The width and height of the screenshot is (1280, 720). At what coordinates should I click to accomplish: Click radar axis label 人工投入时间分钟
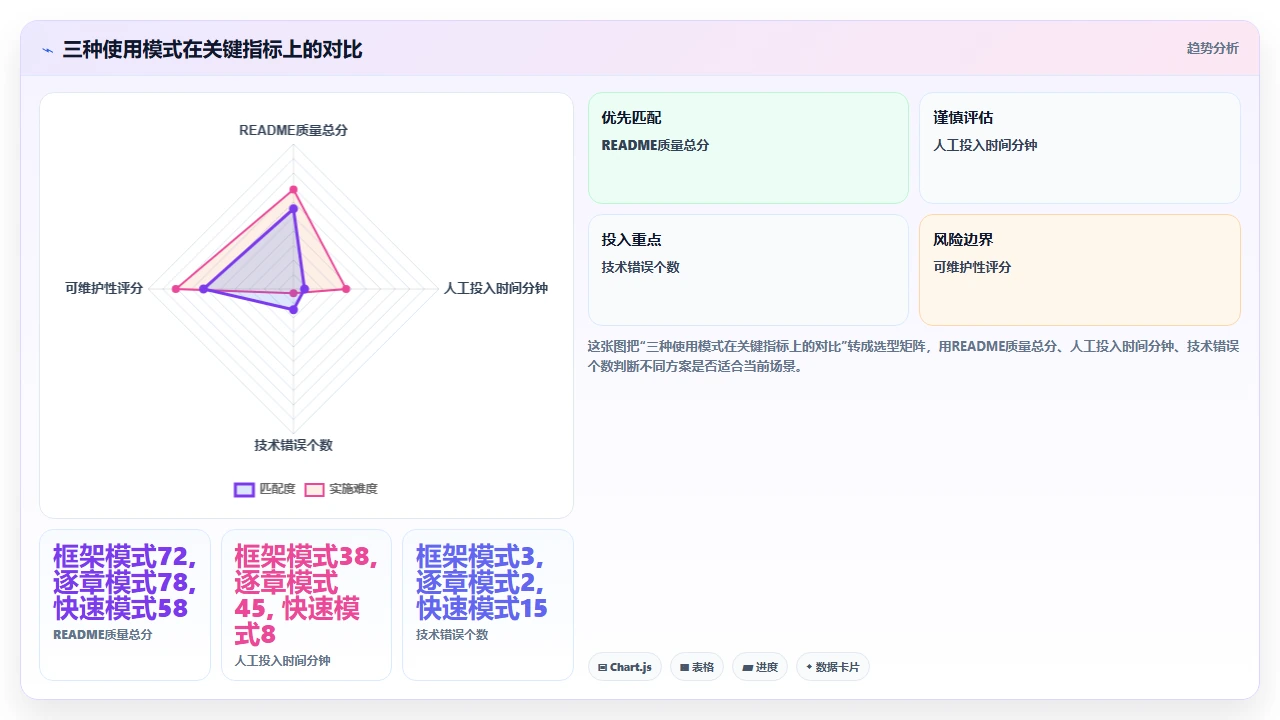496,288
